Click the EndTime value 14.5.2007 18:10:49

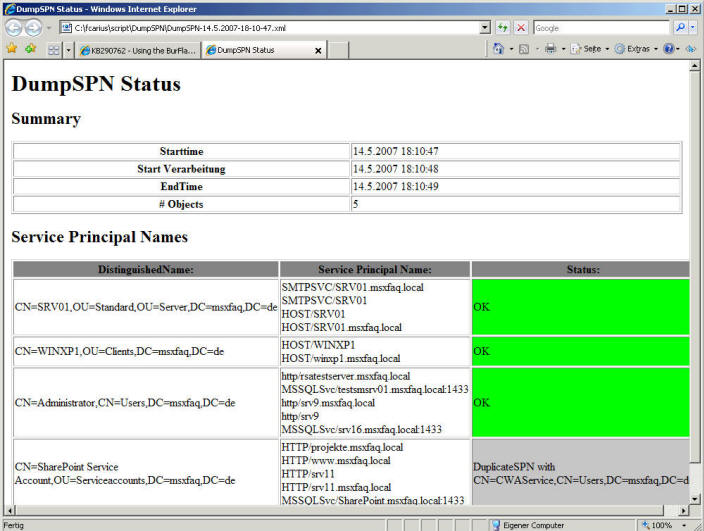click(396, 186)
